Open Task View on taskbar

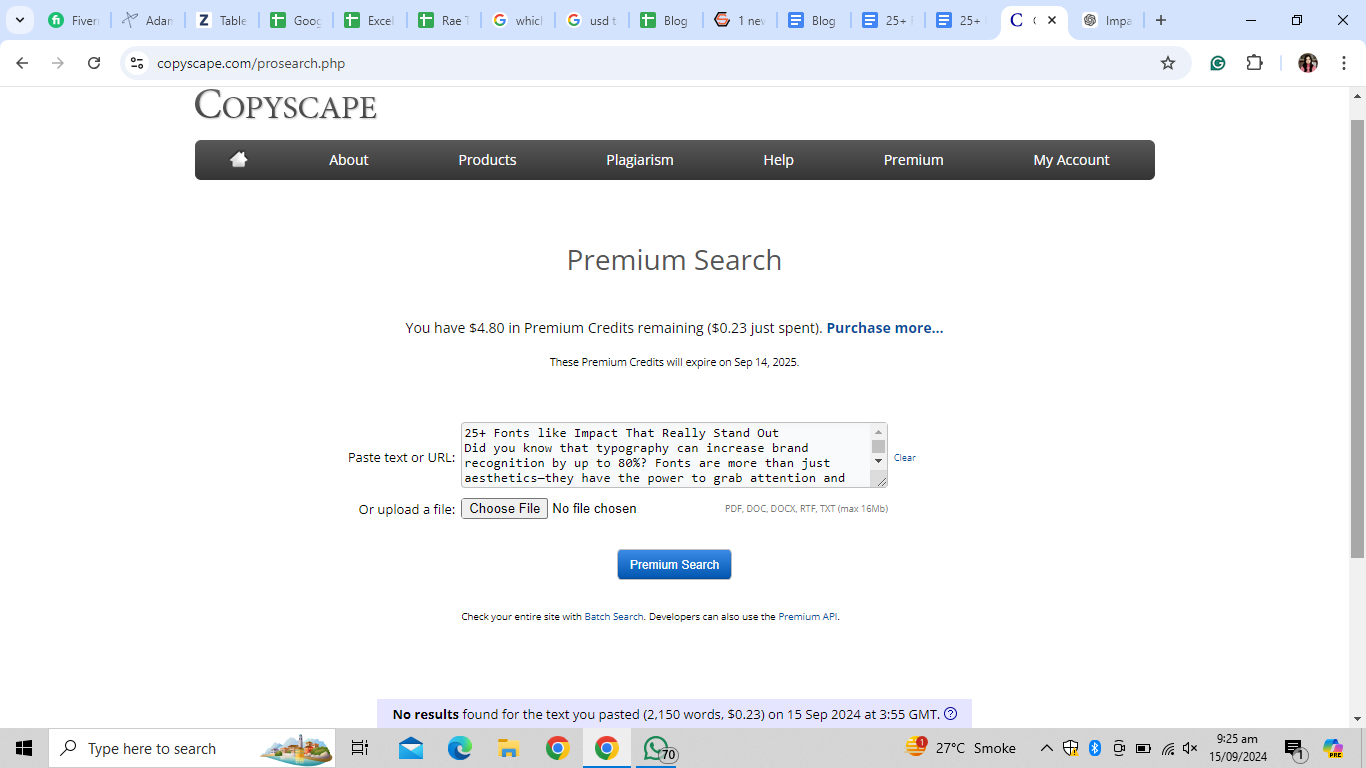pos(360,748)
